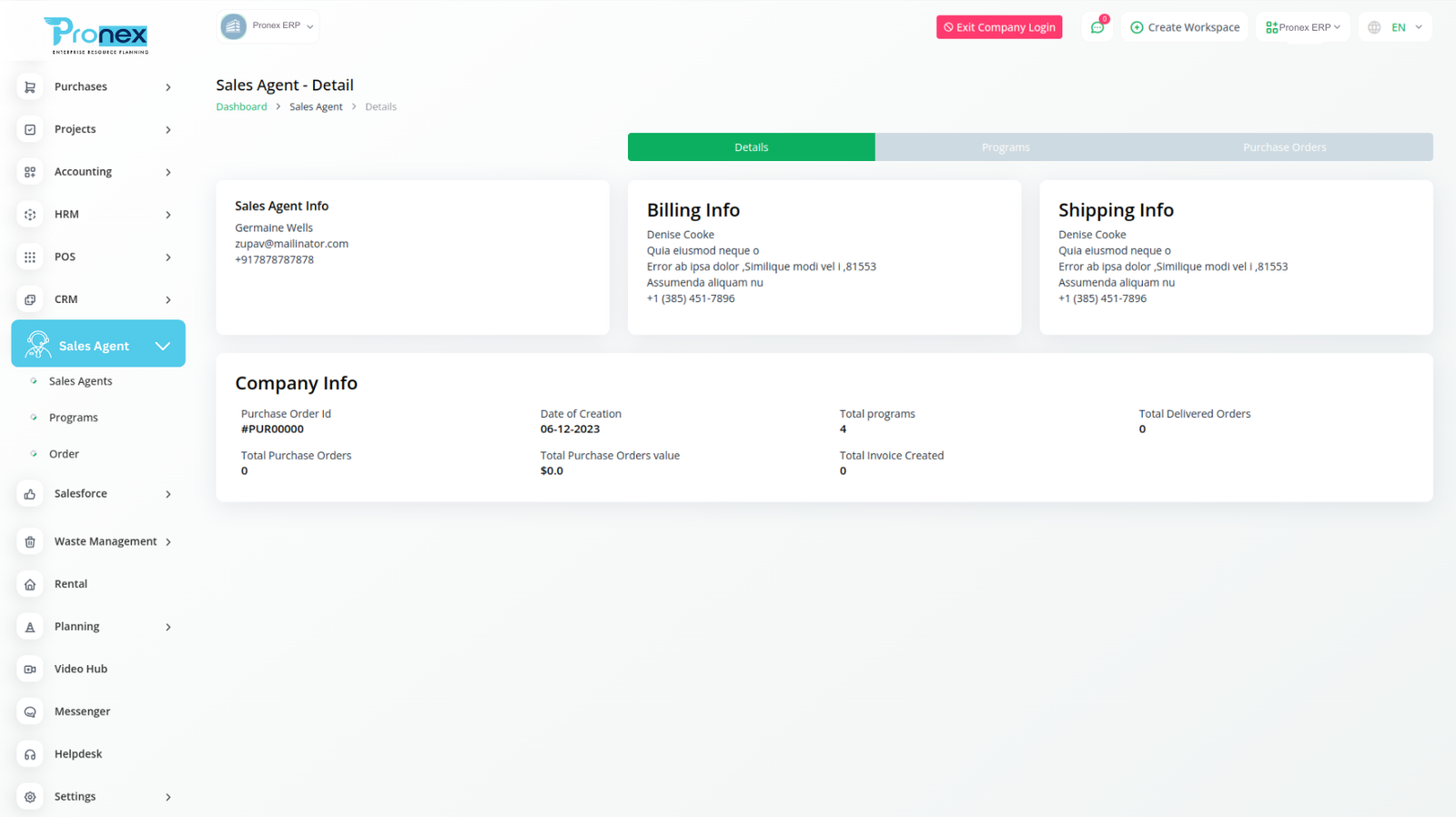Click the Dashboard breadcrumb link
Image resolution: width=1456 pixels, height=817 pixels.
click(241, 106)
